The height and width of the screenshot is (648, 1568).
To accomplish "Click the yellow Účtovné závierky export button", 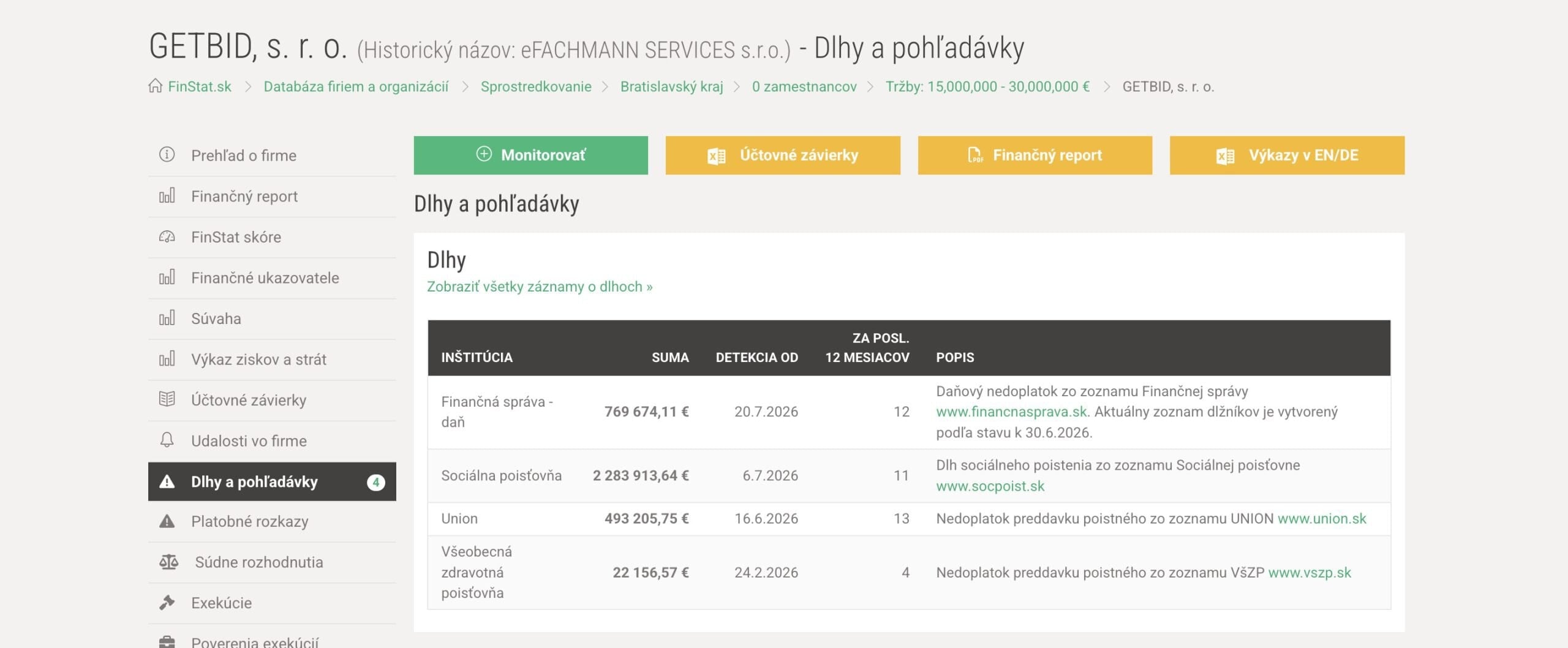I will [x=783, y=155].
